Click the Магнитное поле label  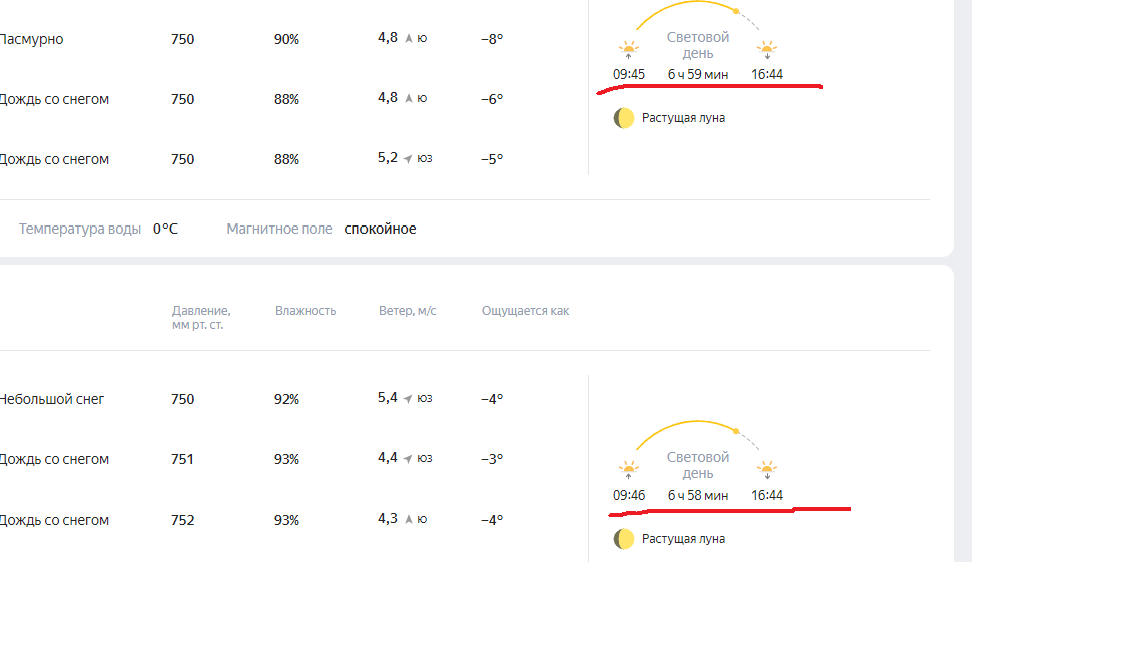click(x=279, y=229)
